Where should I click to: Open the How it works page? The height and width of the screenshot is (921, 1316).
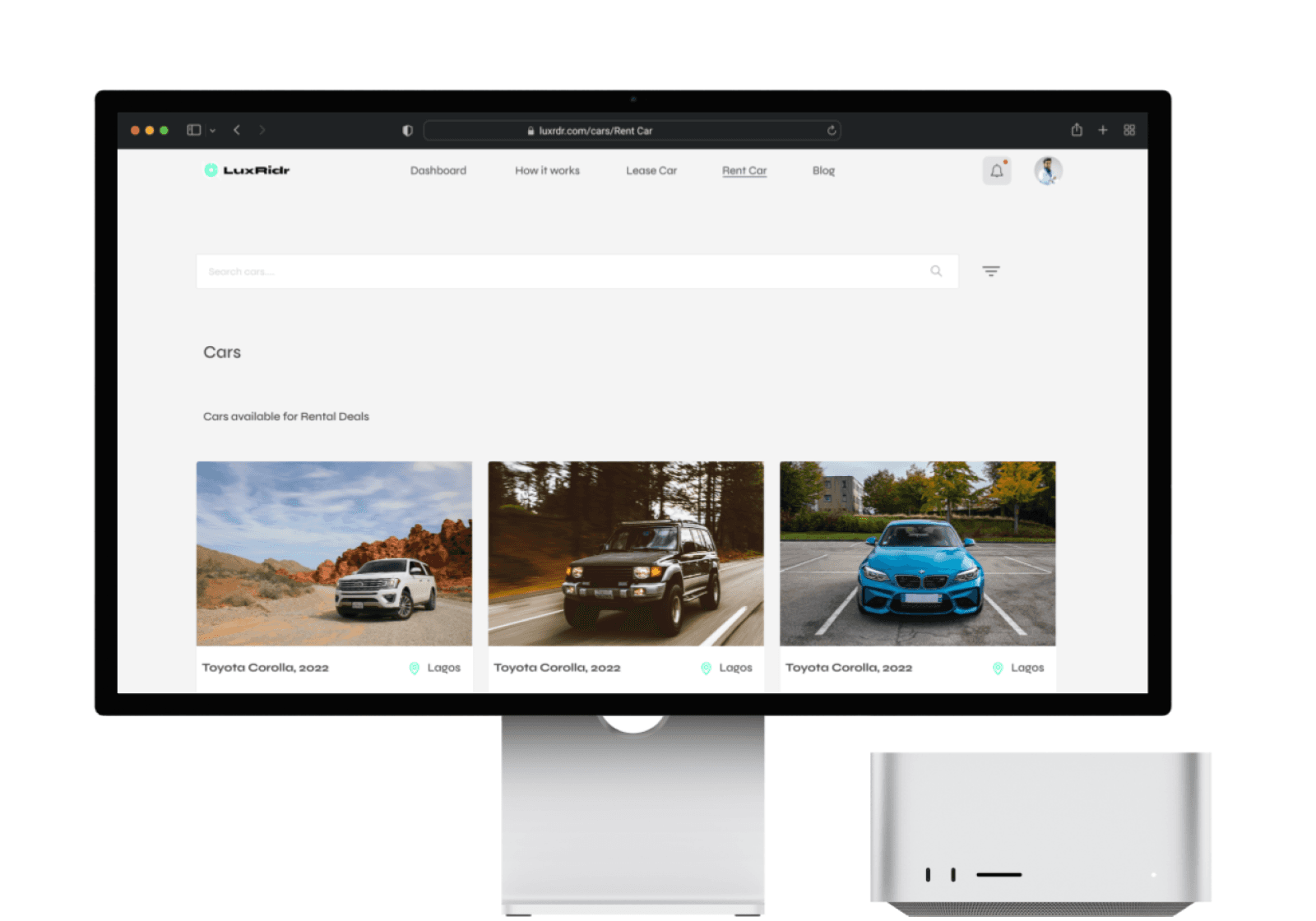(x=547, y=171)
